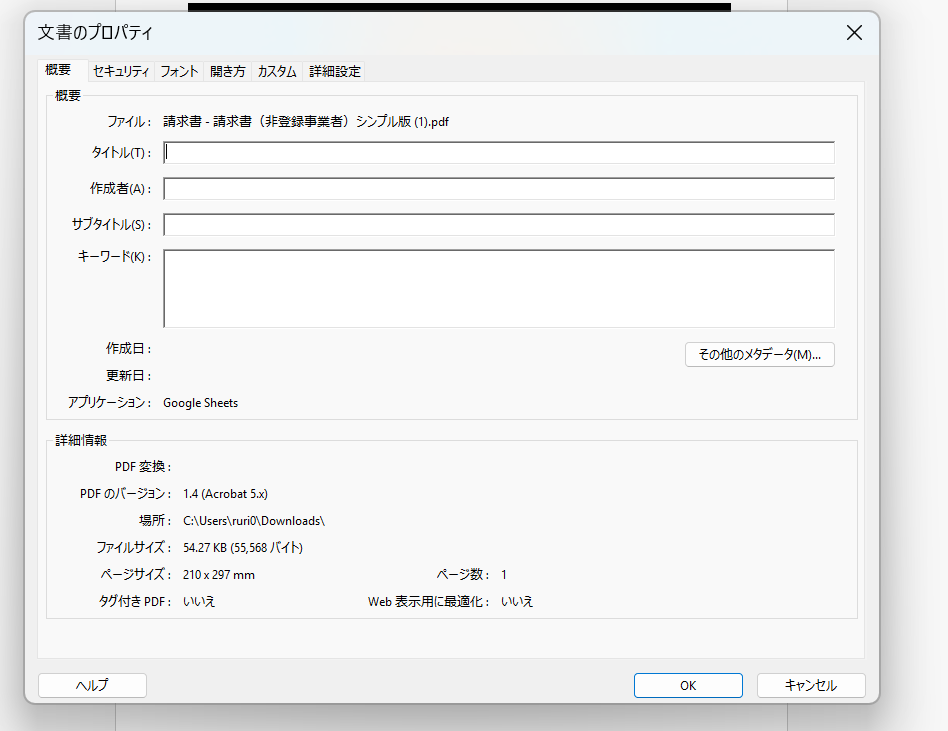Open the 詳細設定 tab
Screen dimensions: 948x731
tap(335, 72)
